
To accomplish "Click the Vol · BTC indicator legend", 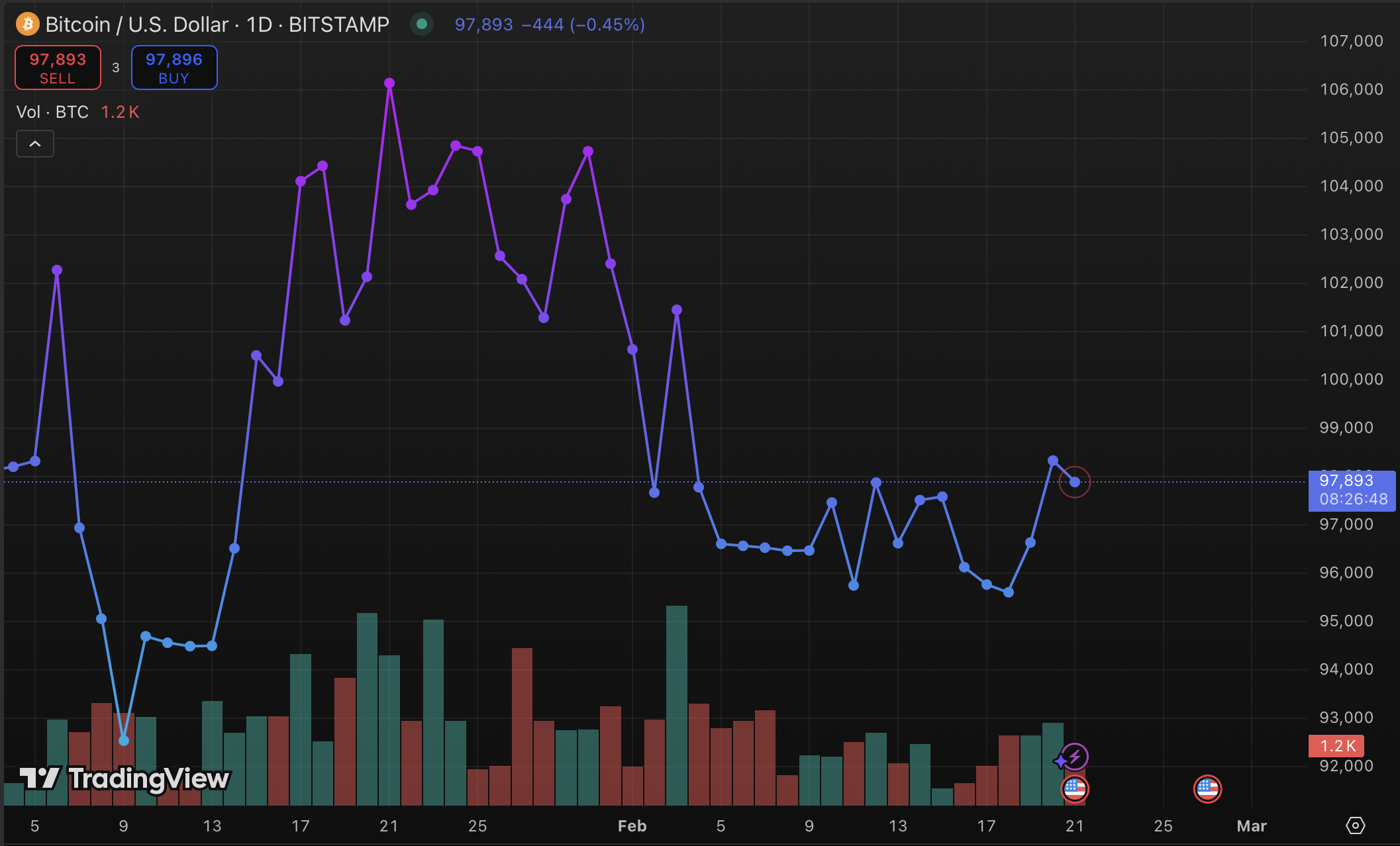I will pyautogui.click(x=53, y=112).
